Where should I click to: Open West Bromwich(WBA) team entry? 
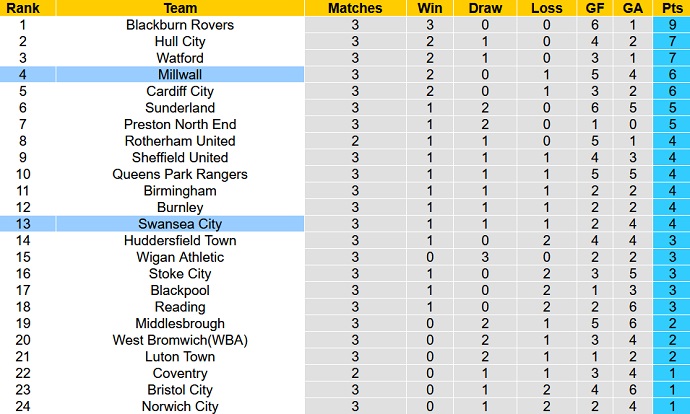click(181, 340)
